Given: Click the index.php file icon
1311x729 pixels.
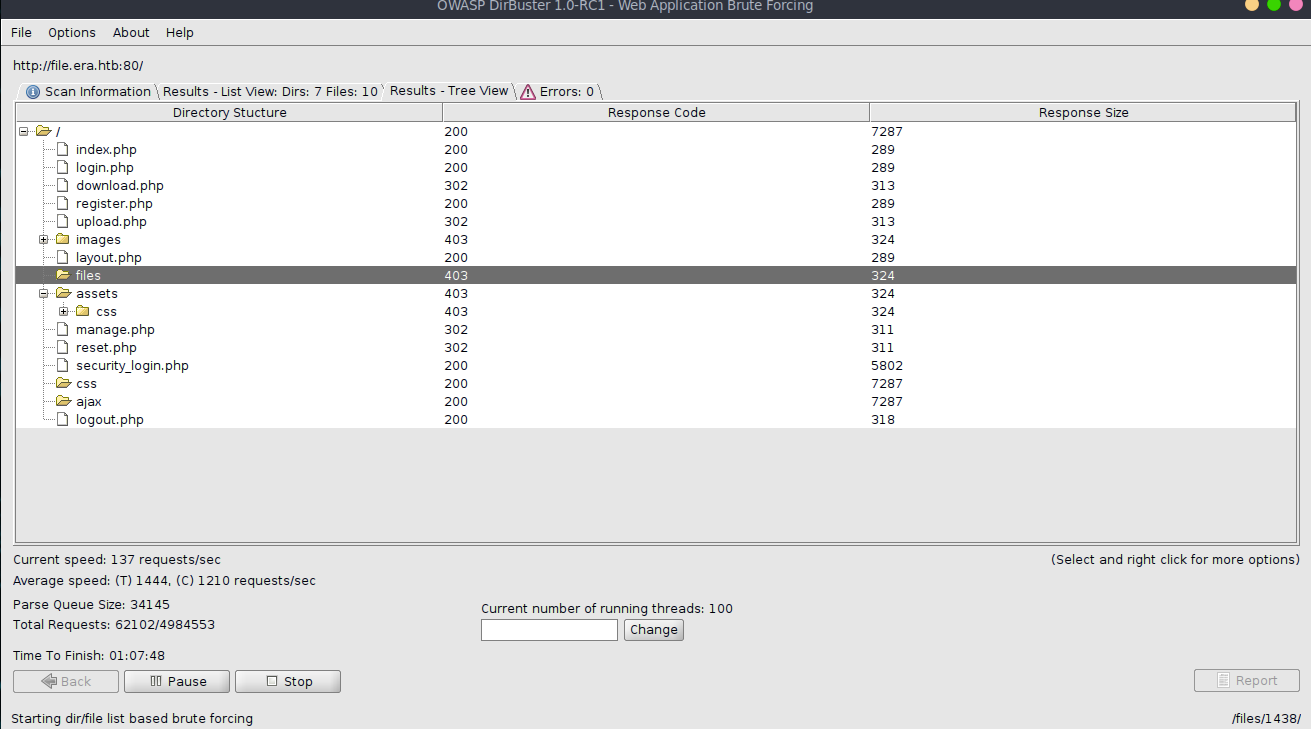Looking at the screenshot, I should tap(63, 150).
